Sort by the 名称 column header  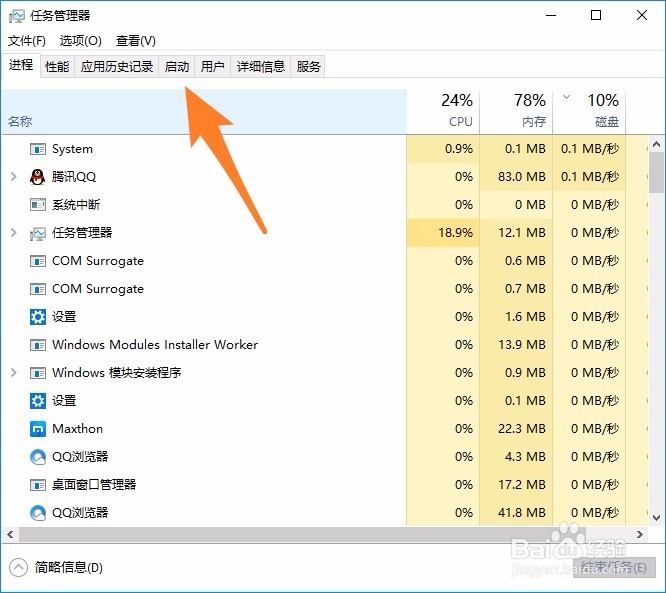tap(204, 112)
